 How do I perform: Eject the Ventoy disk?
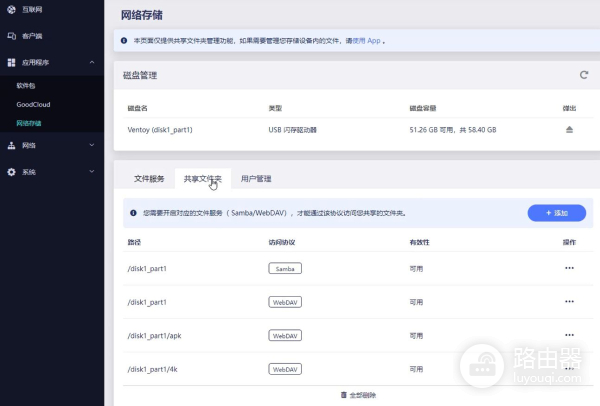(569, 130)
